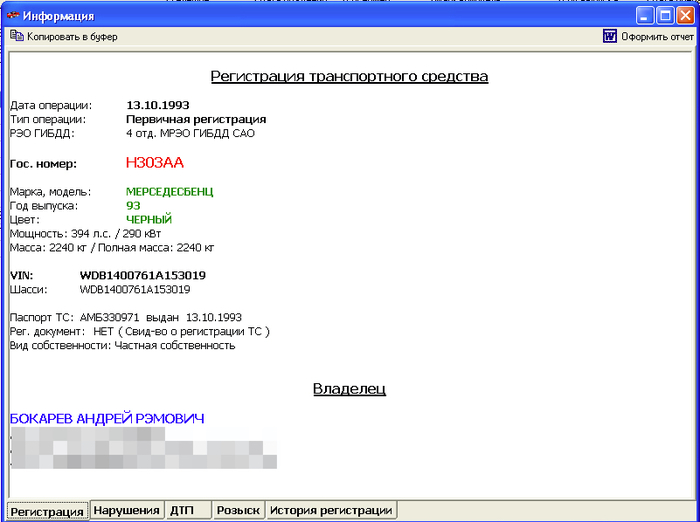Select the ДТП tab
The image size is (700, 522).
[x=182, y=510]
